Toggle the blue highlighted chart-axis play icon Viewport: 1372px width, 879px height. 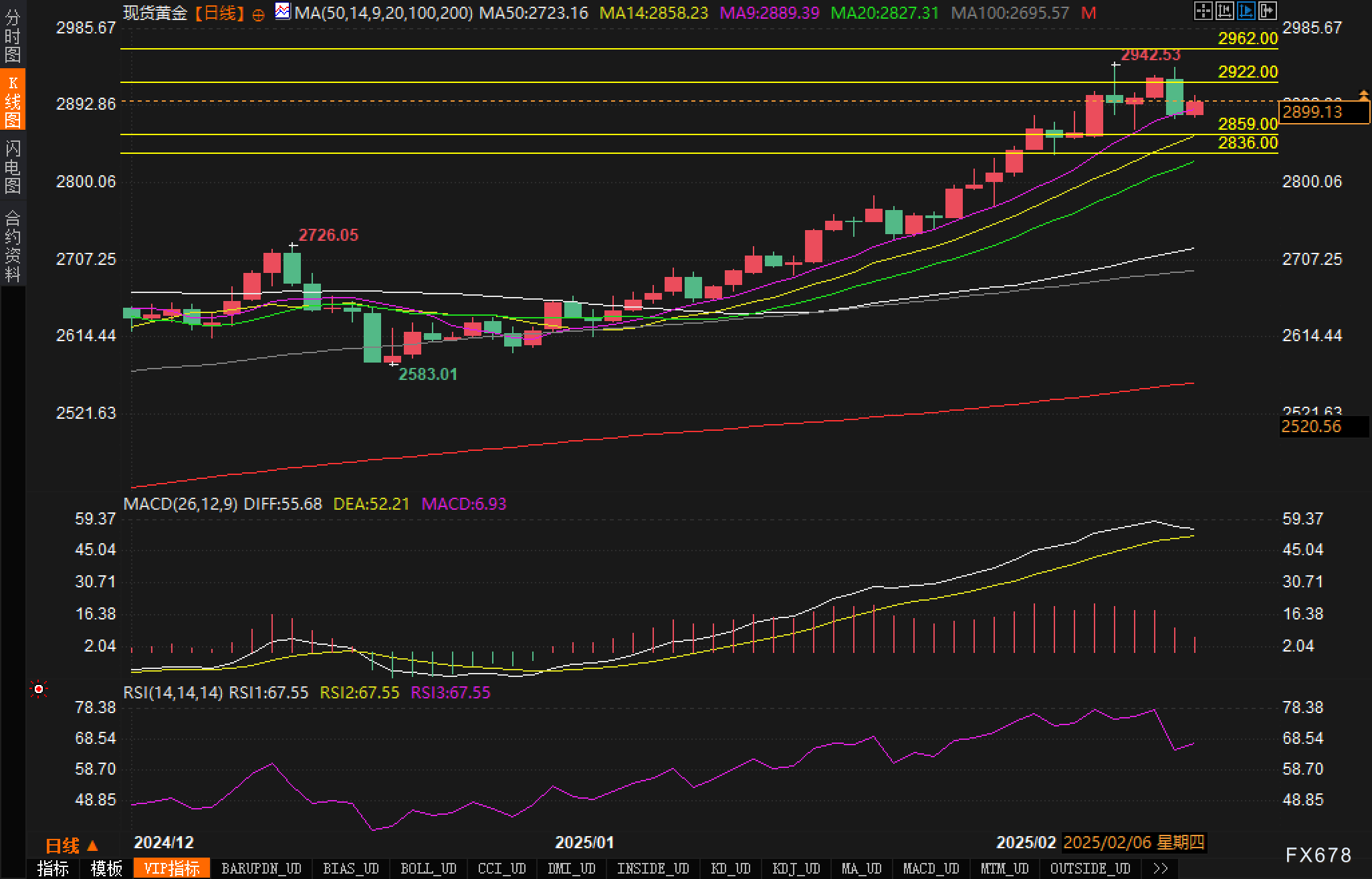coord(1246,11)
